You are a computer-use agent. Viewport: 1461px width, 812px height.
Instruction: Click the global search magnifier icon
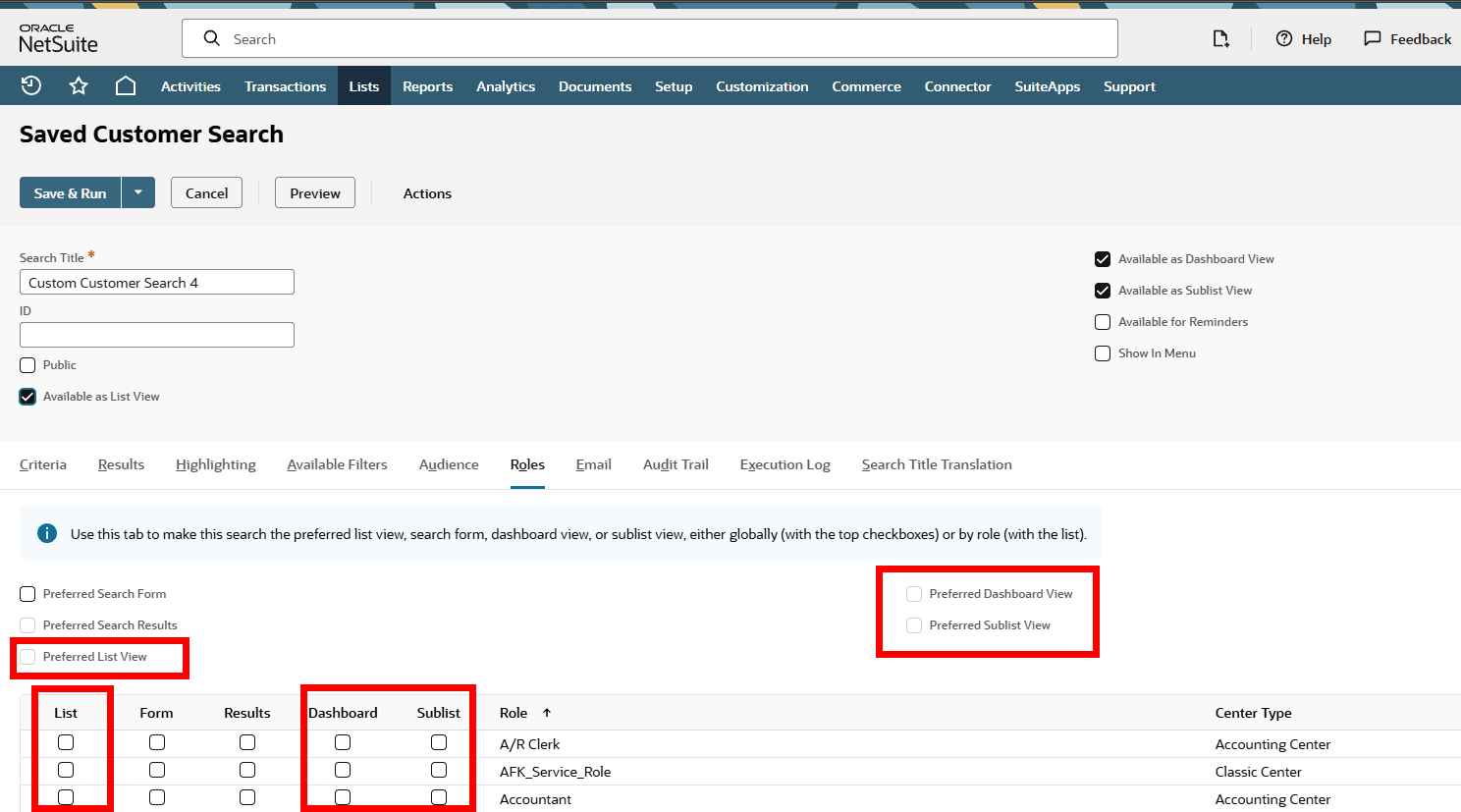coord(212,38)
